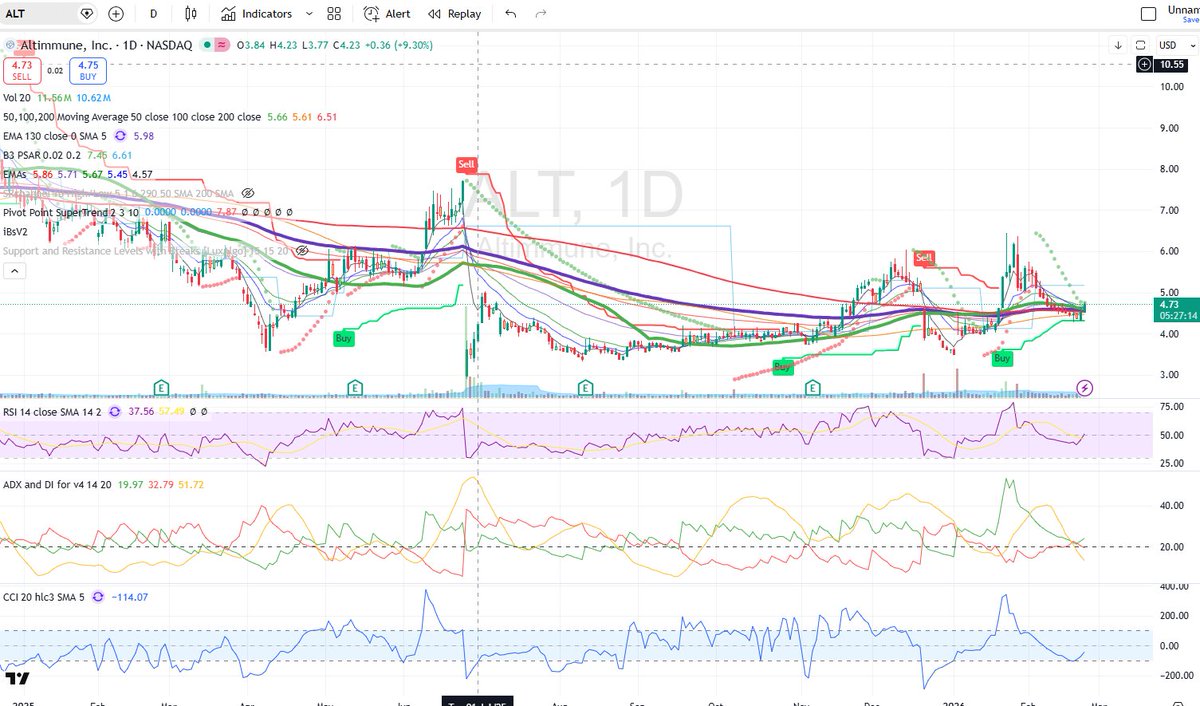Click the earnings E marker near May

click(x=354, y=386)
